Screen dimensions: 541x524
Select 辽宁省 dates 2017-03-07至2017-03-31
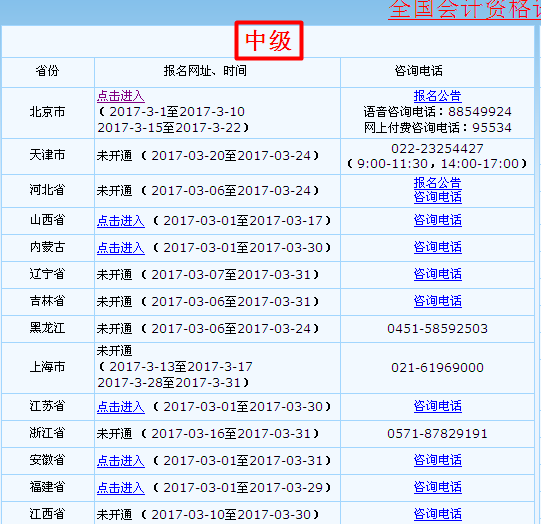click(231, 275)
